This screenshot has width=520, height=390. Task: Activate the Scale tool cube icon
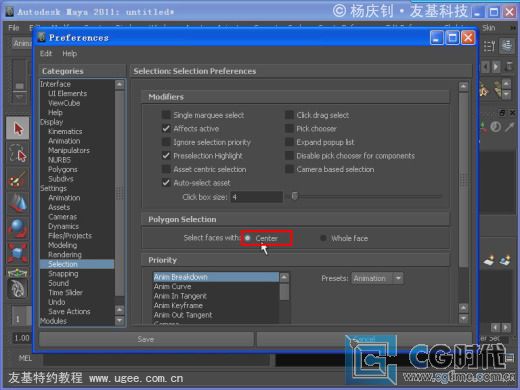pos(18,252)
